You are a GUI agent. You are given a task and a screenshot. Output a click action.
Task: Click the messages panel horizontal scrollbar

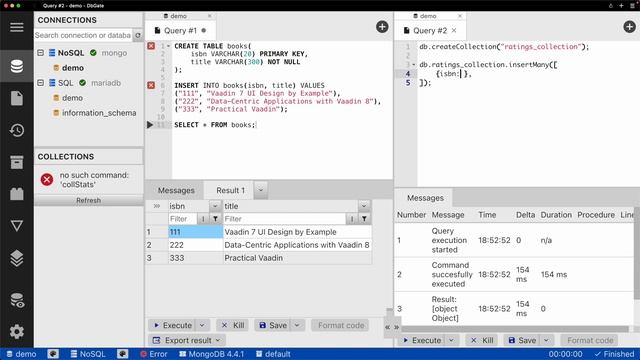pos(515,329)
